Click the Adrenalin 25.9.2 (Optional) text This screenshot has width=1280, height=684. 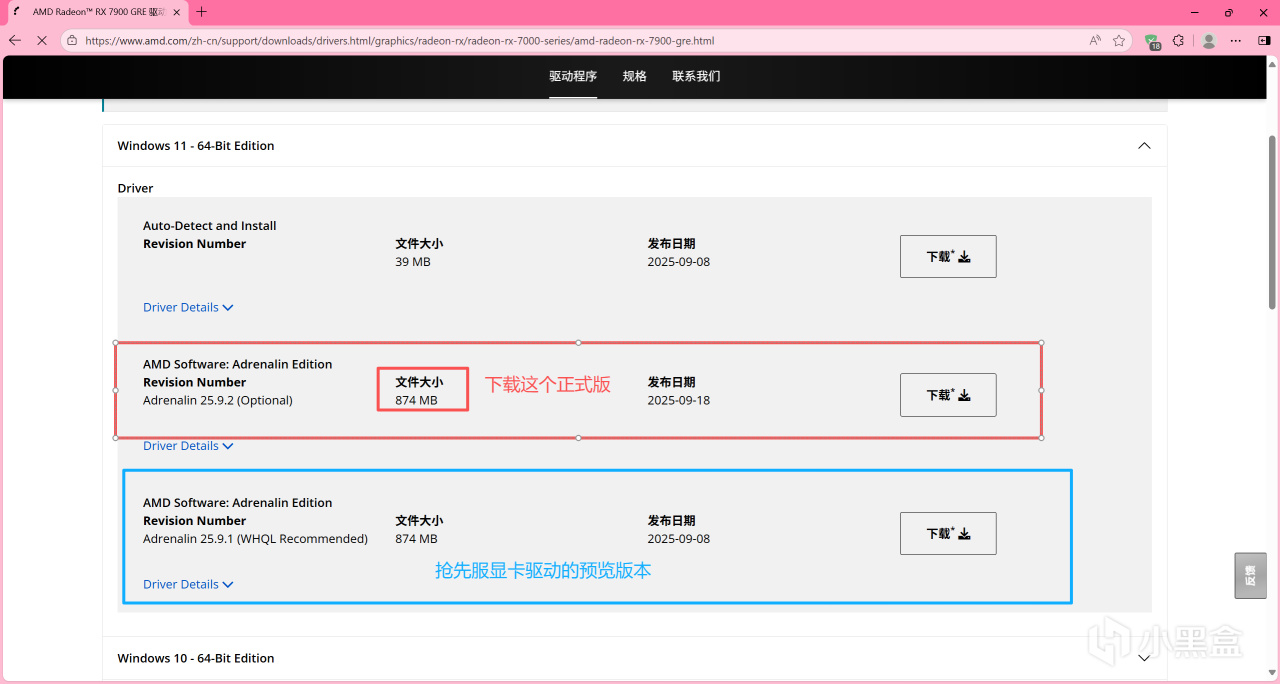point(218,400)
